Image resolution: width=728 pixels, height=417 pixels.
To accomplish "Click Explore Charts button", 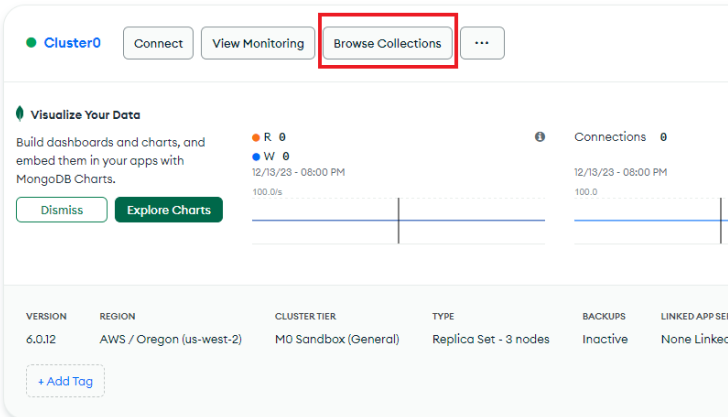I will [169, 210].
